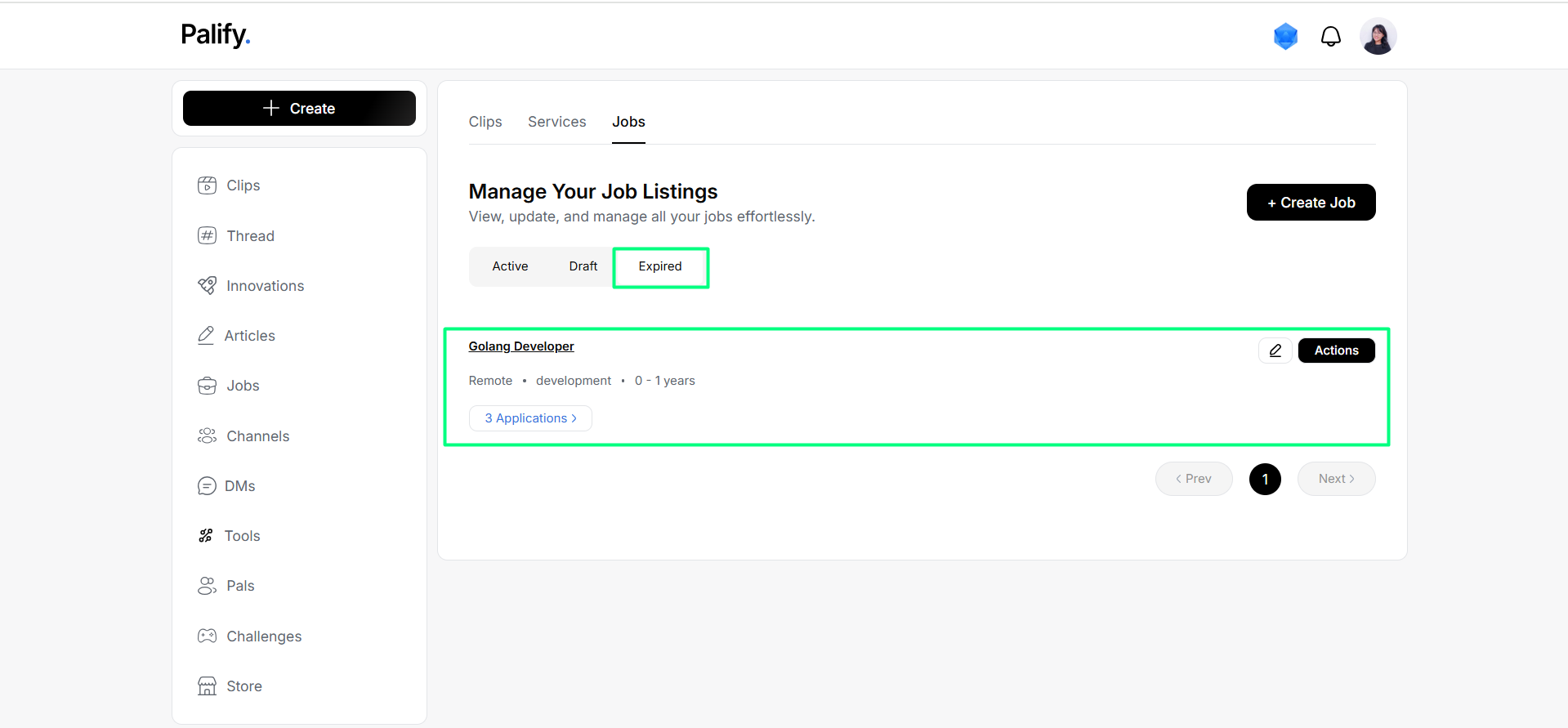The image size is (1568, 728).
Task: Go to previous page with Prev
Action: coord(1193,479)
